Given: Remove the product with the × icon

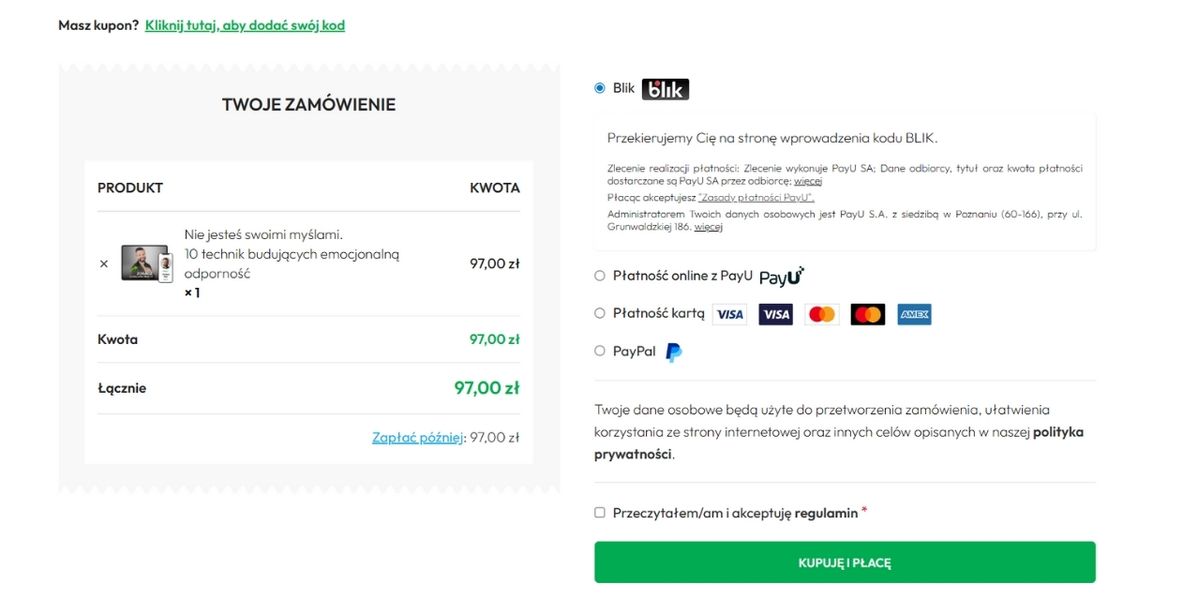Looking at the screenshot, I should 104,264.
